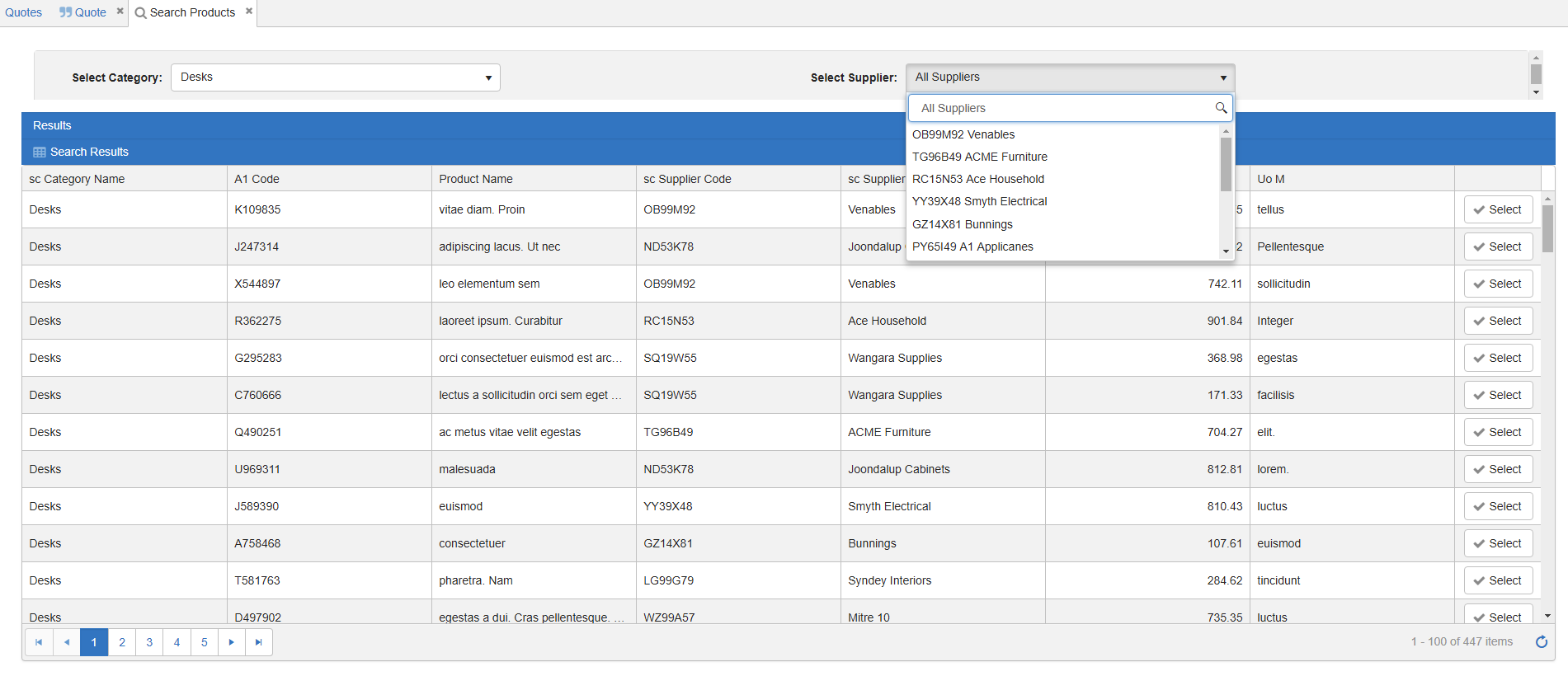This screenshot has width=1568, height=676.
Task: Go to next page of results
Action: click(232, 642)
